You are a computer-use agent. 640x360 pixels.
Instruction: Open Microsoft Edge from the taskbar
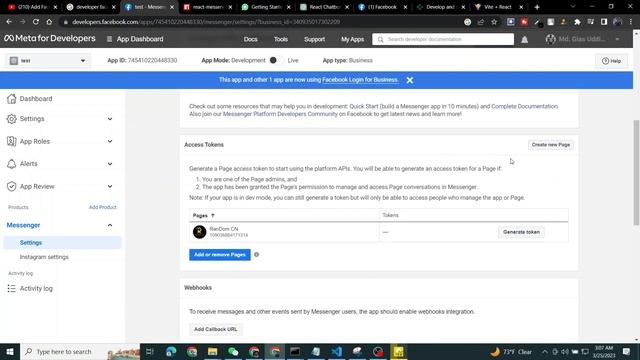(171, 351)
